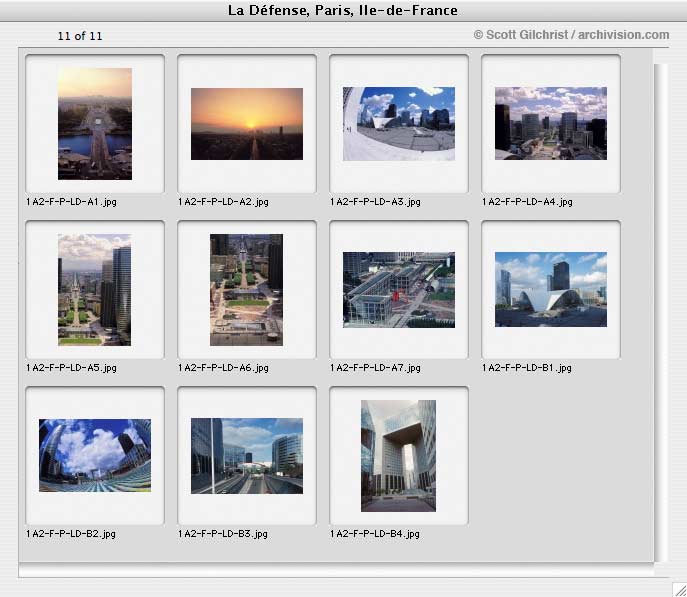Open fisheye sky thumbnail 1A2-F-P-LD-B2
This screenshot has height=597, width=687.
point(95,455)
